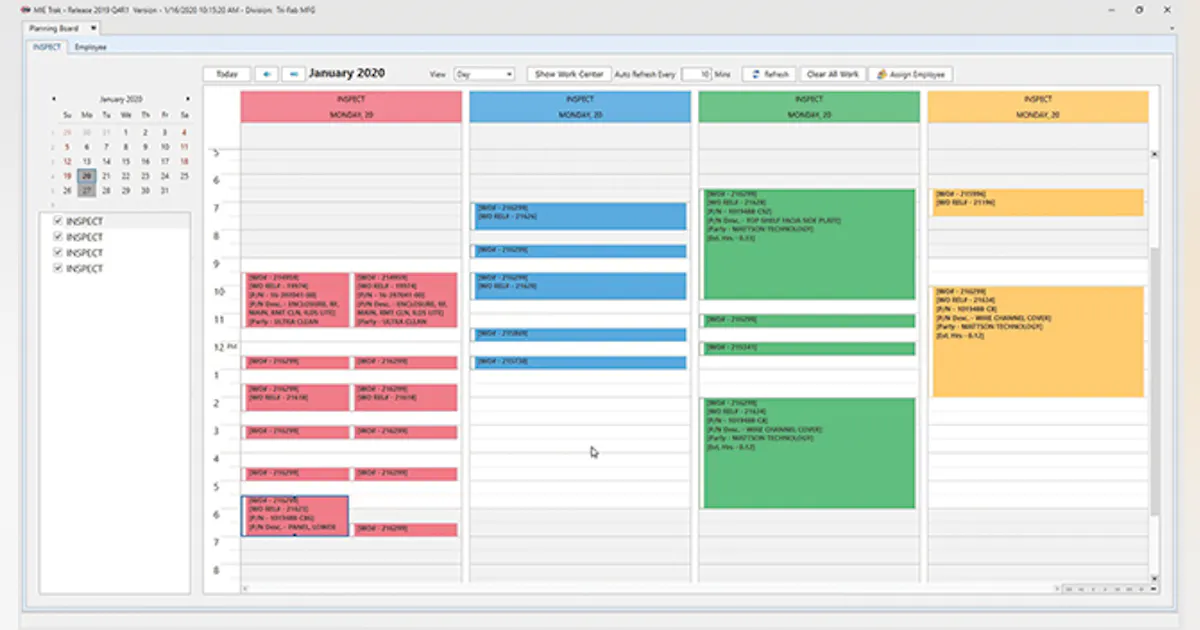This screenshot has width=1200, height=630.
Task: Select green WO# 215341 appointment
Action: [x=809, y=348]
